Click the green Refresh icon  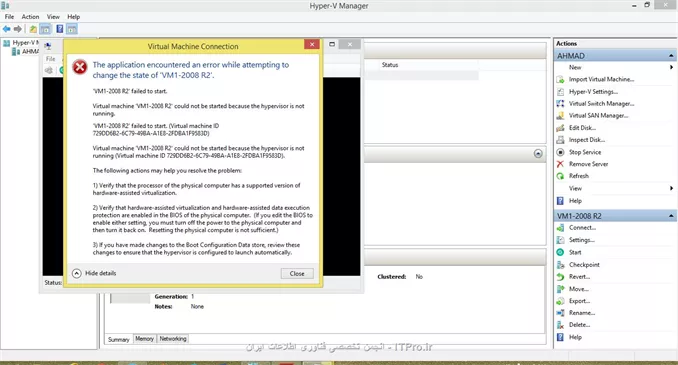point(560,176)
